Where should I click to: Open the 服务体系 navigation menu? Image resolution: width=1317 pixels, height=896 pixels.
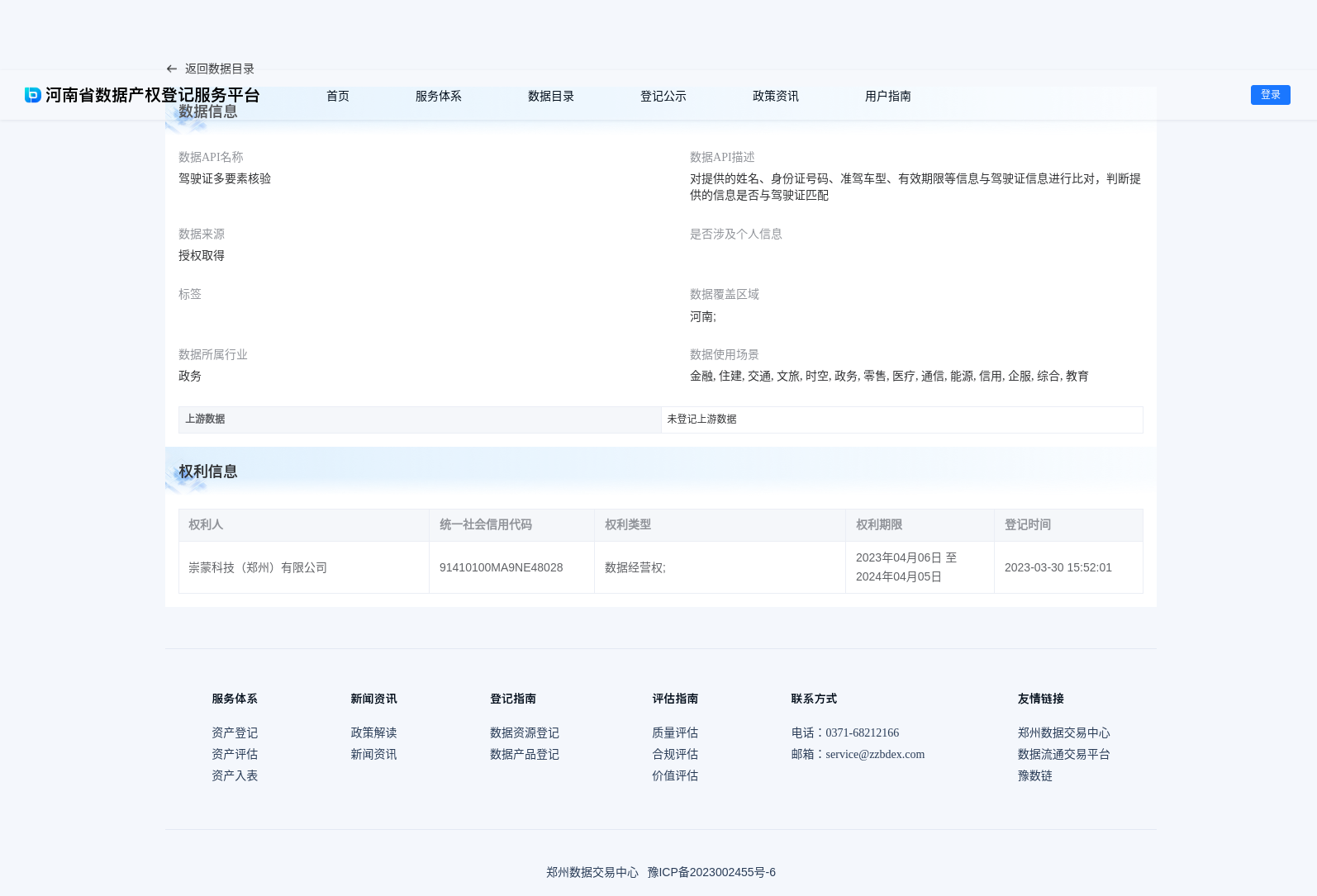[439, 96]
